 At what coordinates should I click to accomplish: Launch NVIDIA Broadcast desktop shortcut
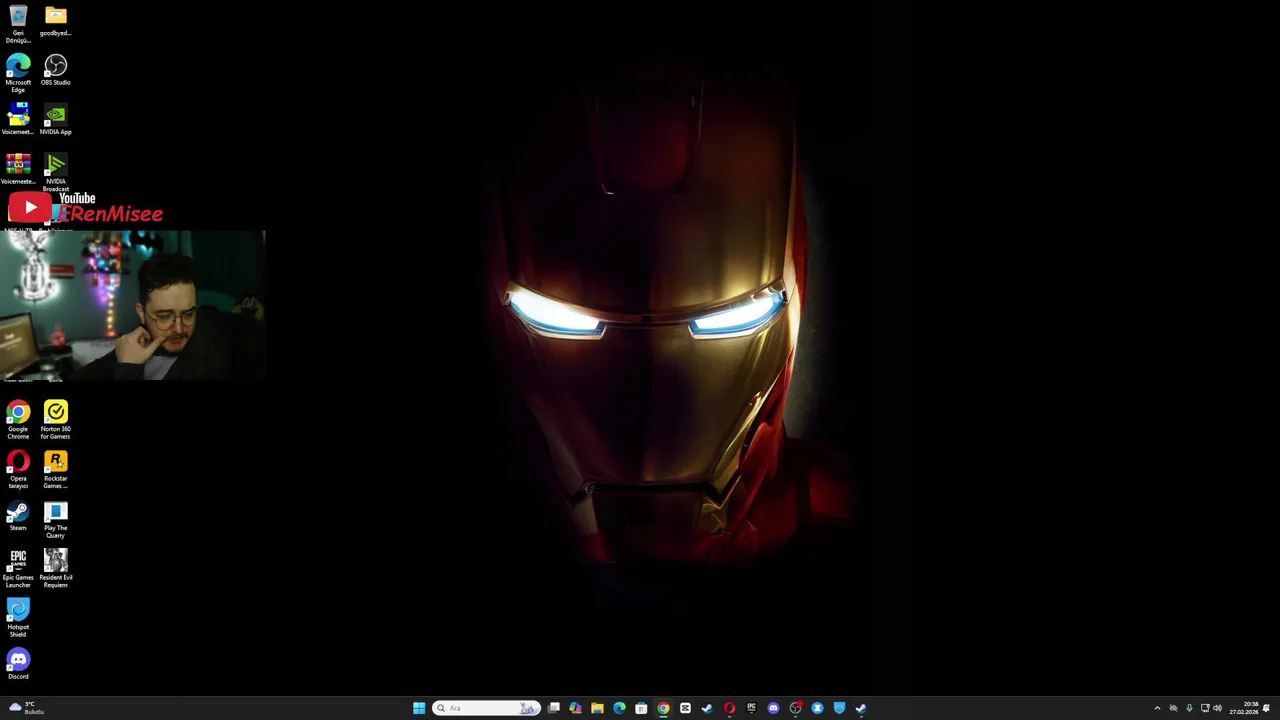tap(56, 172)
